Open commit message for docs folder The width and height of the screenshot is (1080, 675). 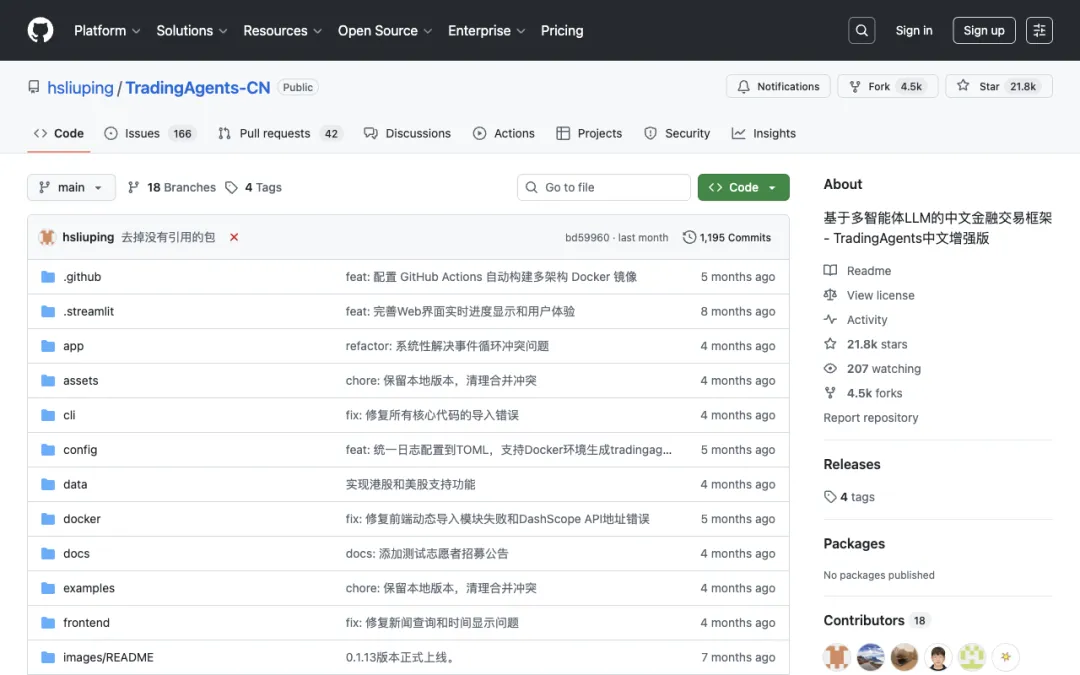(x=427, y=554)
